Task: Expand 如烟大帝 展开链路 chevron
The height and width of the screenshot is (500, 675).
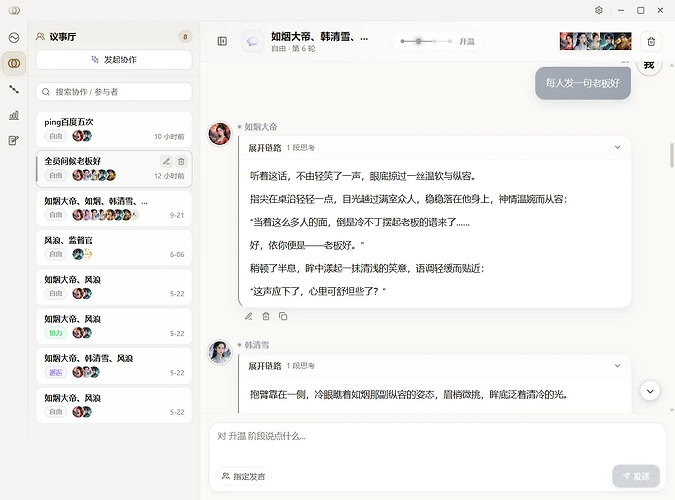Action: pyautogui.click(x=617, y=147)
